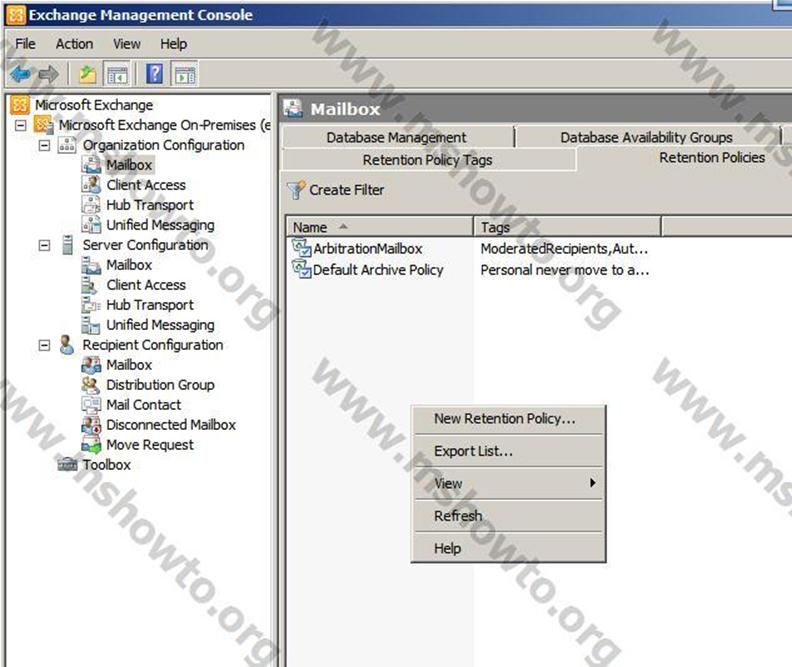Viewport: 792px width, 667px height.
Task: Select Mailbox under Organization Configuration
Action: (x=129, y=165)
